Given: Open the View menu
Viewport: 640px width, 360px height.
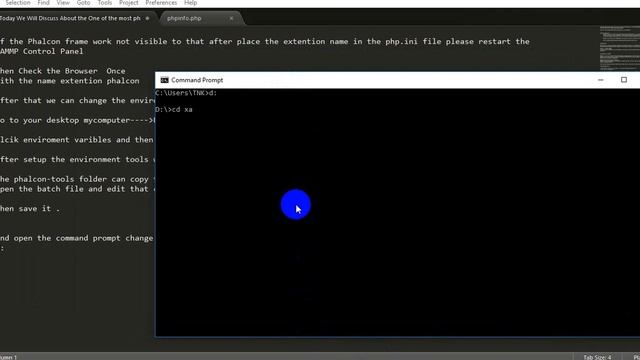Looking at the screenshot, I should 63,3.
